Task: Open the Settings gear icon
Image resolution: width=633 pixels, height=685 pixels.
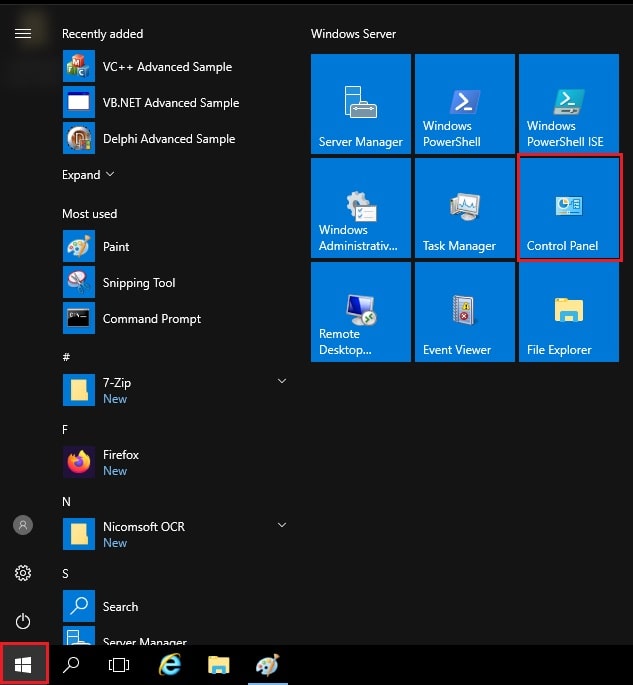Action: [x=23, y=573]
